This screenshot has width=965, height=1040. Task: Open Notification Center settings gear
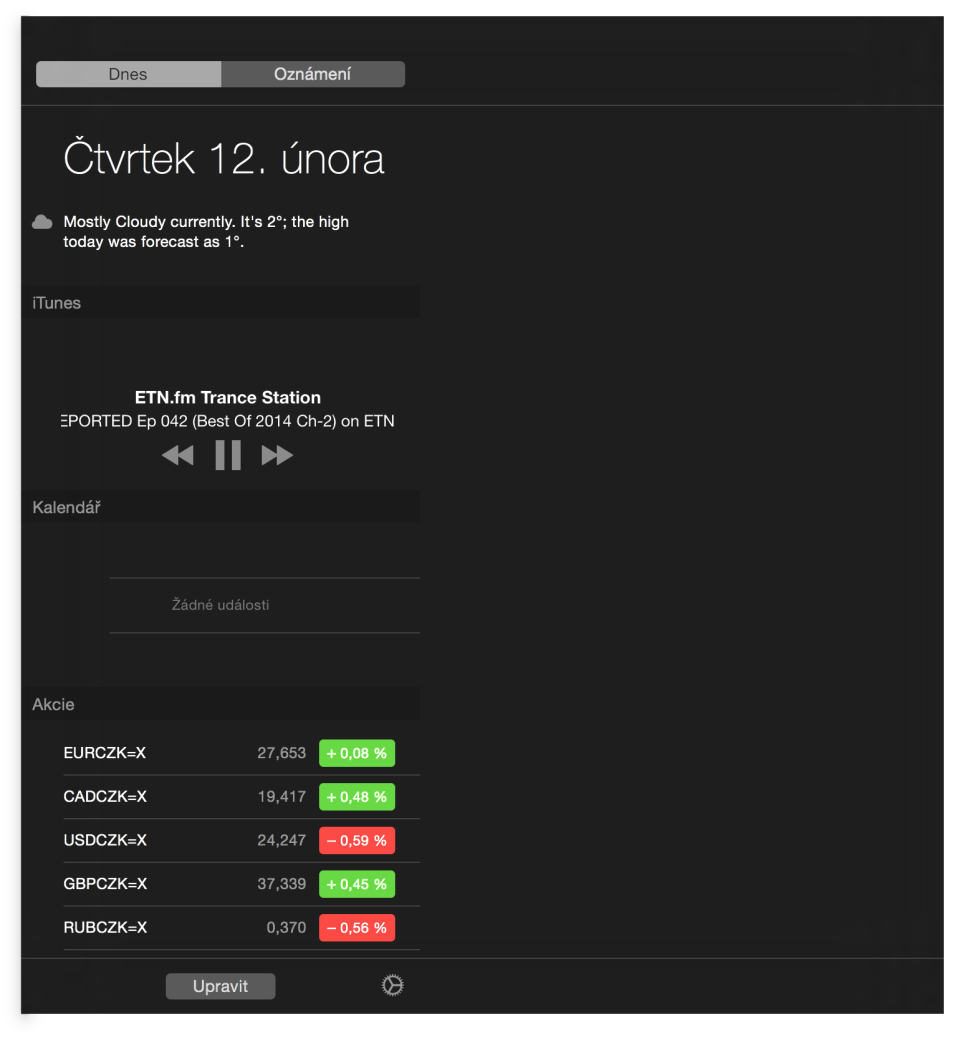click(392, 985)
